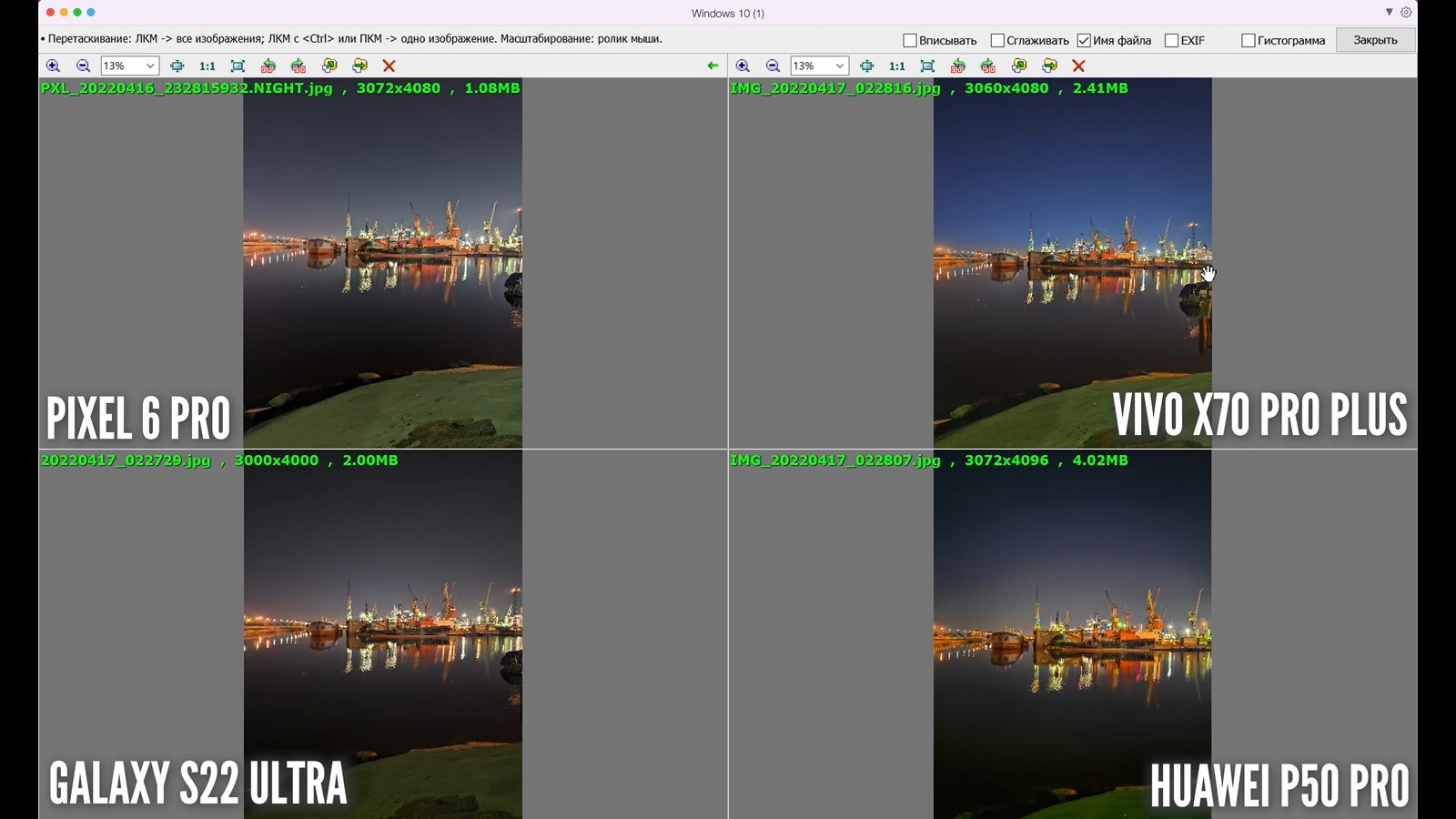
Task: Open previous image icon in right toolbar
Action: [1019, 66]
